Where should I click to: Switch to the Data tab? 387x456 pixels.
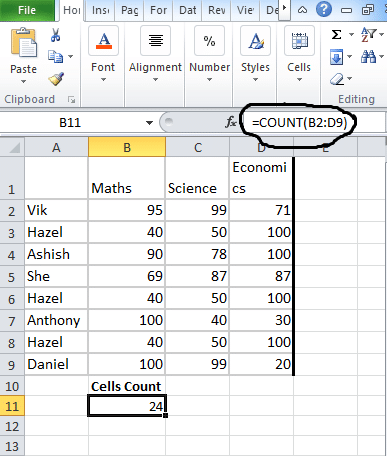pos(188,10)
